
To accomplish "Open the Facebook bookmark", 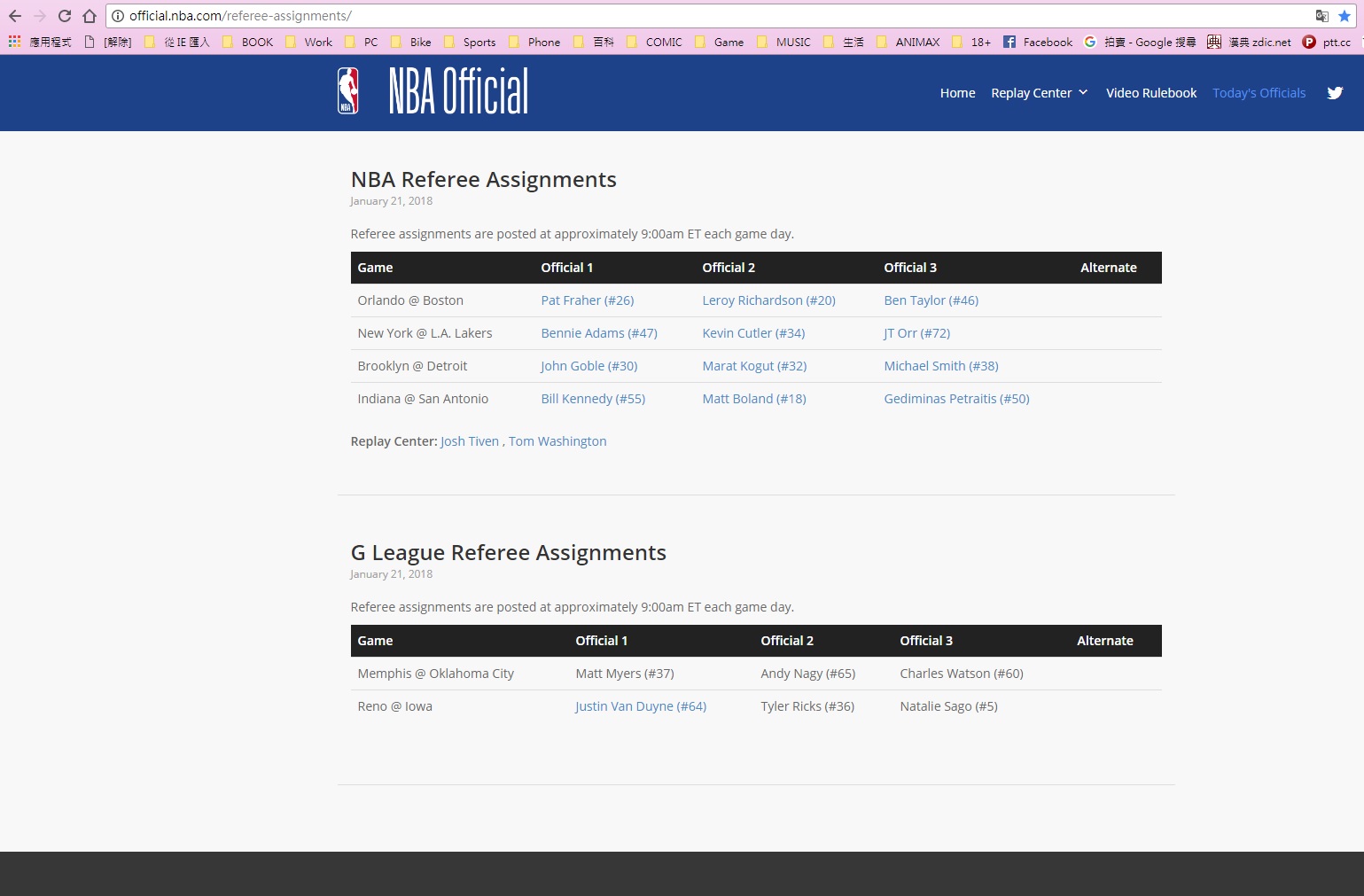I will coord(1038,42).
